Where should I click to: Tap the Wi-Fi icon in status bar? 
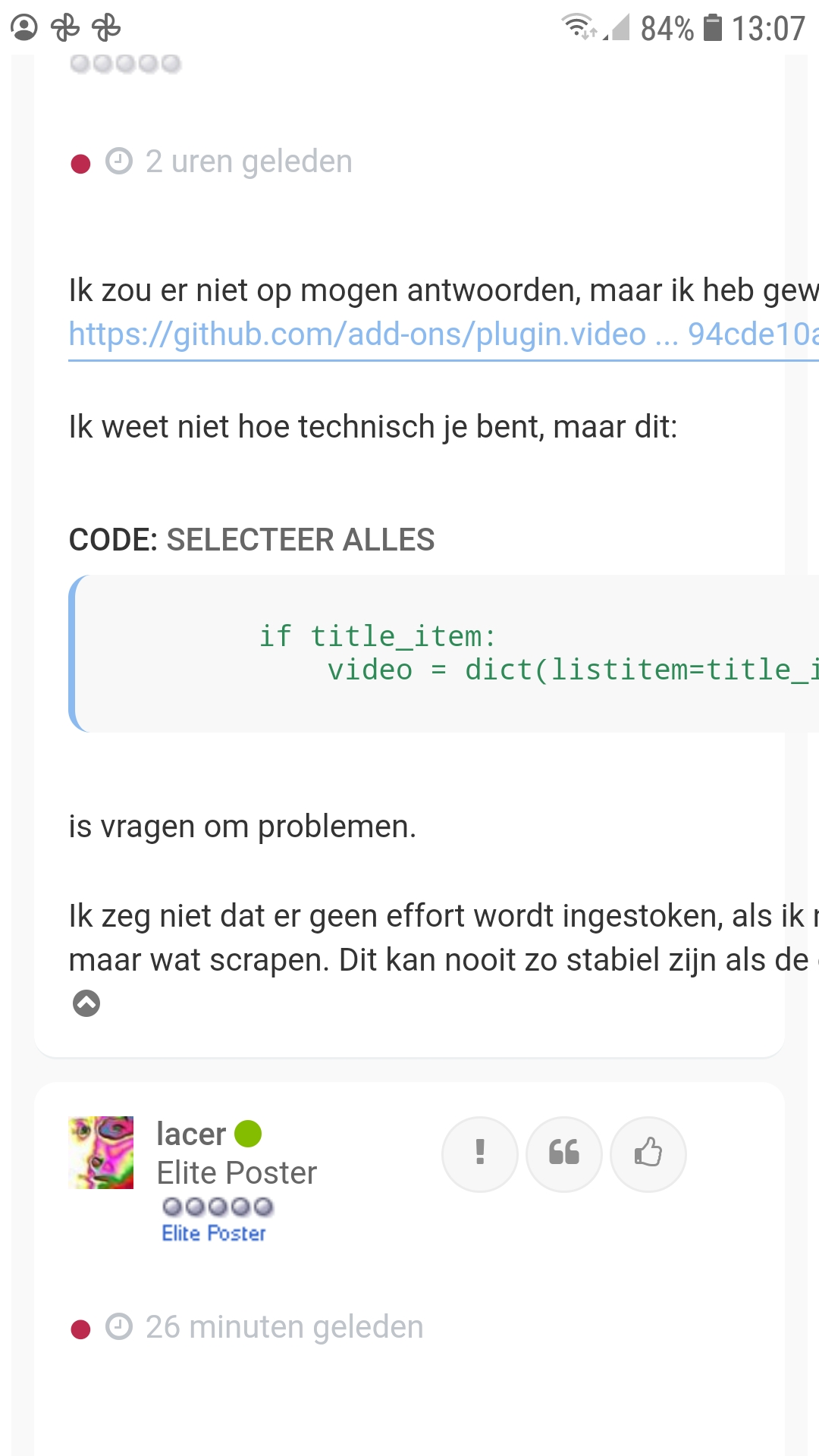[579, 27]
